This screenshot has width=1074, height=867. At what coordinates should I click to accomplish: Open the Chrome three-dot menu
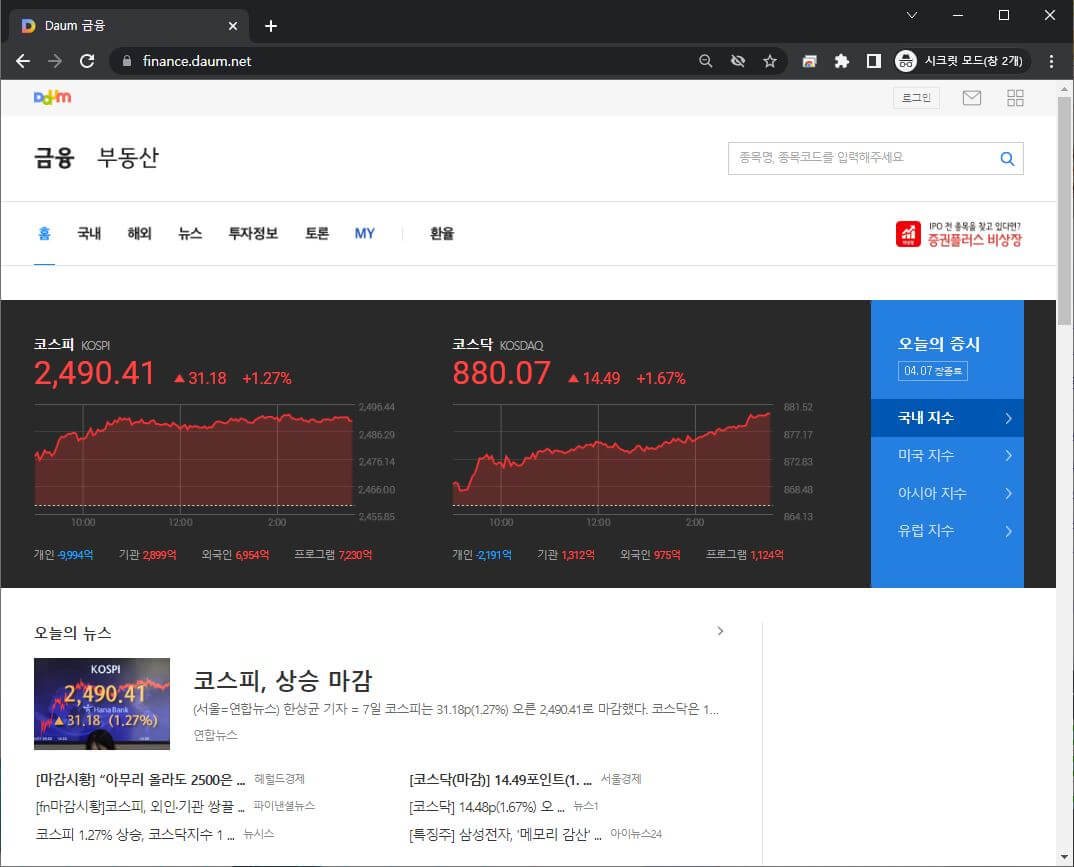(1051, 61)
